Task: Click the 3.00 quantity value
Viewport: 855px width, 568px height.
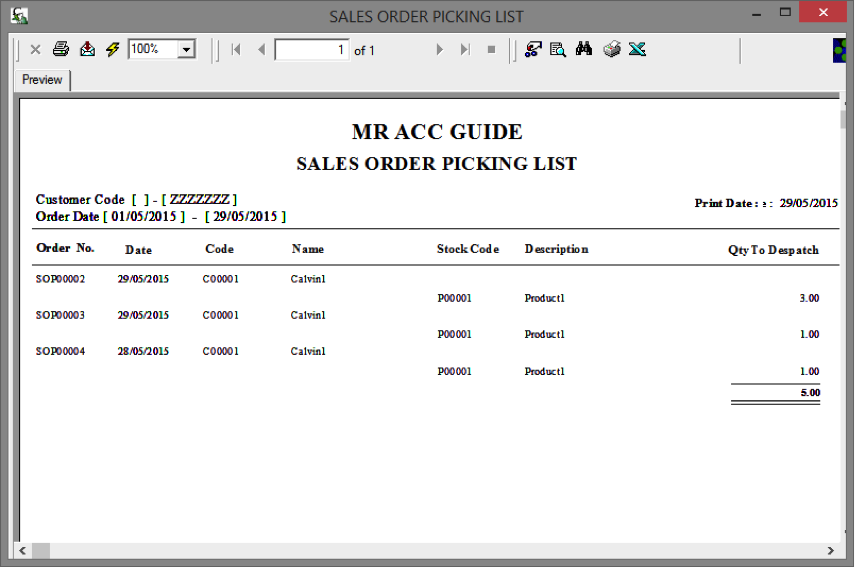Action: pyautogui.click(x=809, y=298)
